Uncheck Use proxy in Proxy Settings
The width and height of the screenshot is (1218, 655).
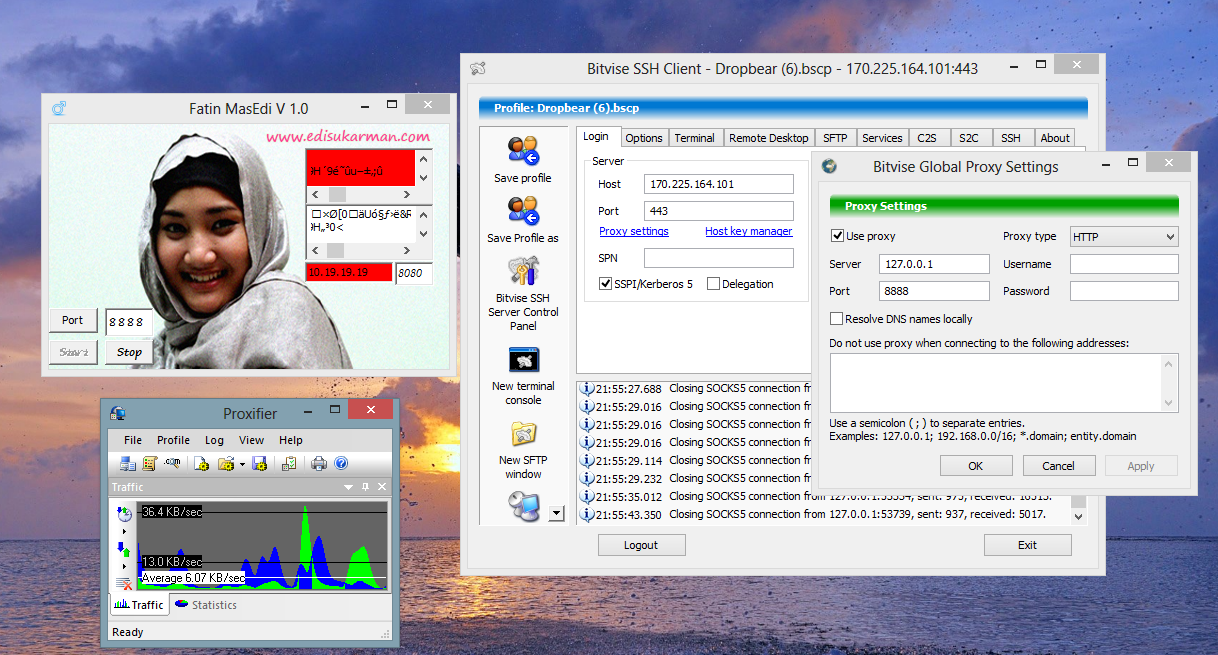click(x=837, y=236)
